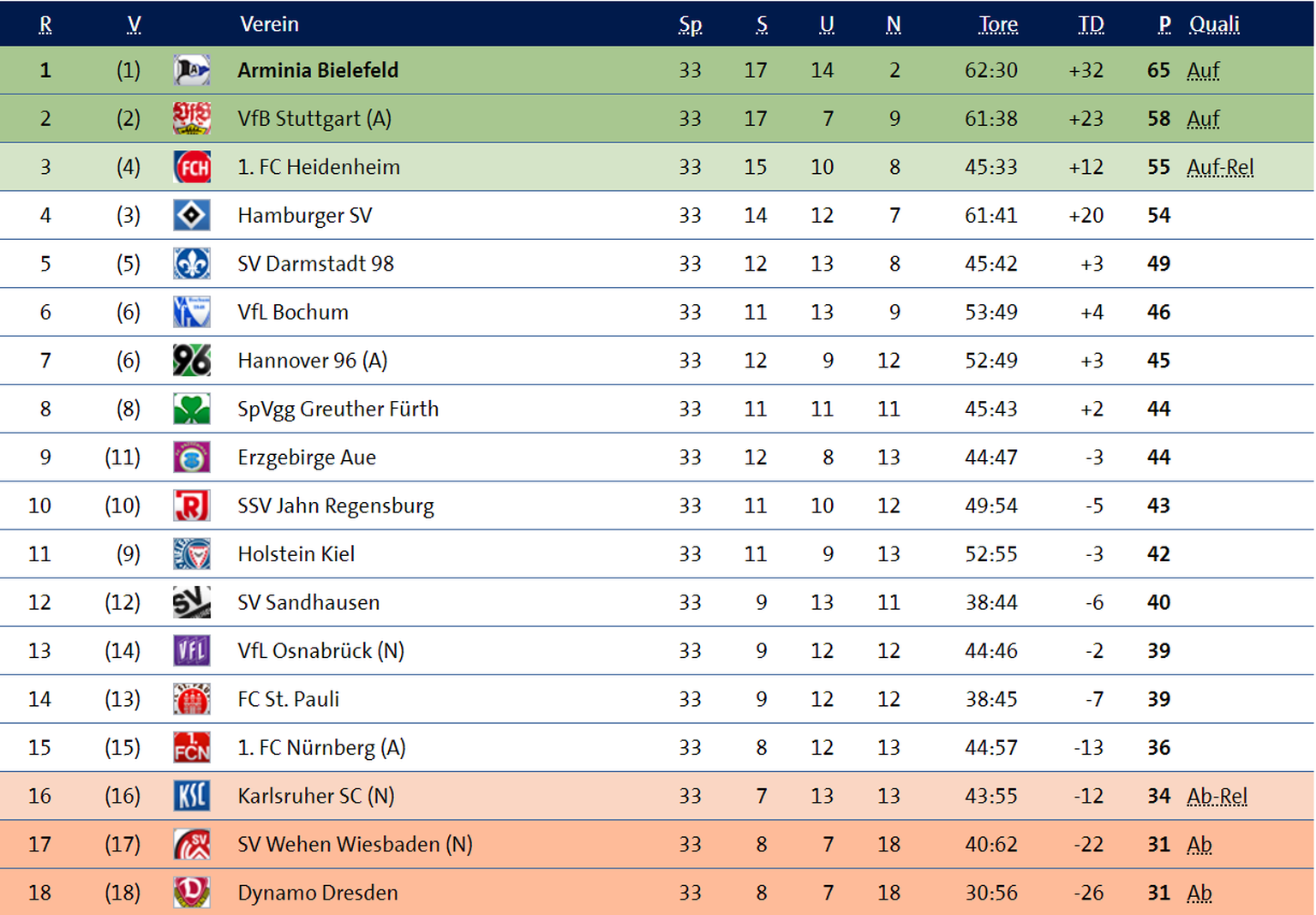The height and width of the screenshot is (915, 1316).
Task: Click the Auf link beside Arminia Bielefeld
Action: pyautogui.click(x=1203, y=70)
